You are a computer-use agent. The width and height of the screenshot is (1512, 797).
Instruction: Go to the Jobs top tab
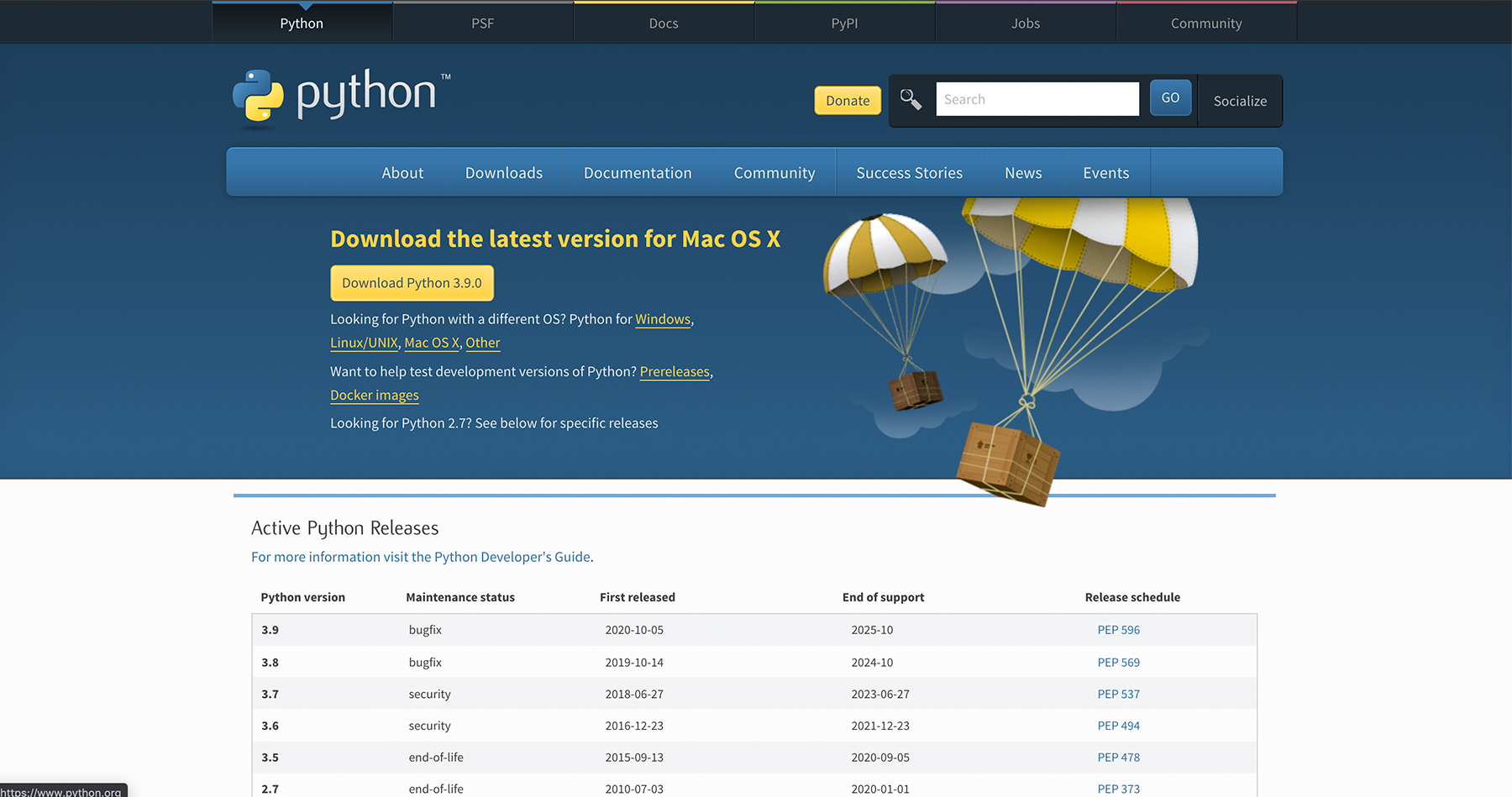point(1025,24)
